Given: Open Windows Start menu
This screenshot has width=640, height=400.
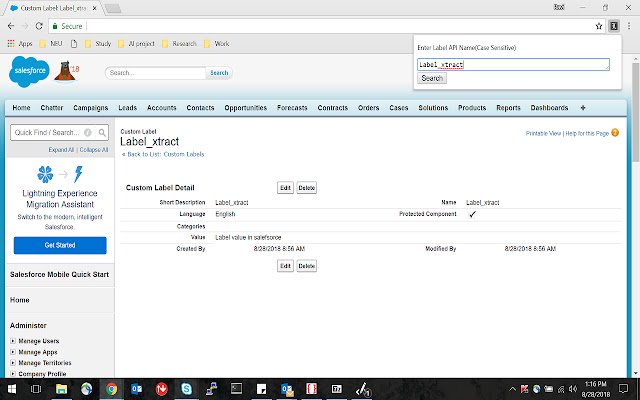Looking at the screenshot, I should pyautogui.click(x=11, y=389).
